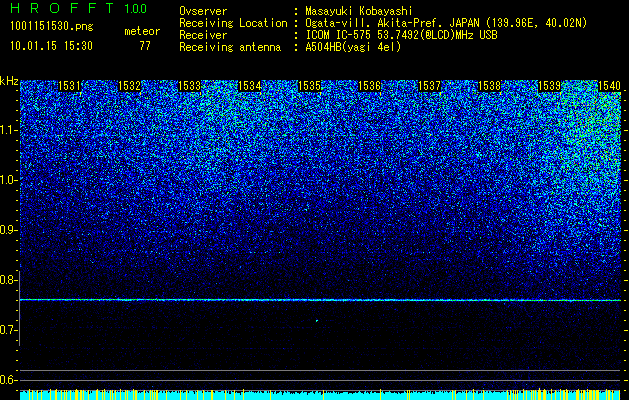Click the filename 1001151530.png
This screenshot has width=629, height=400.
[51, 27]
